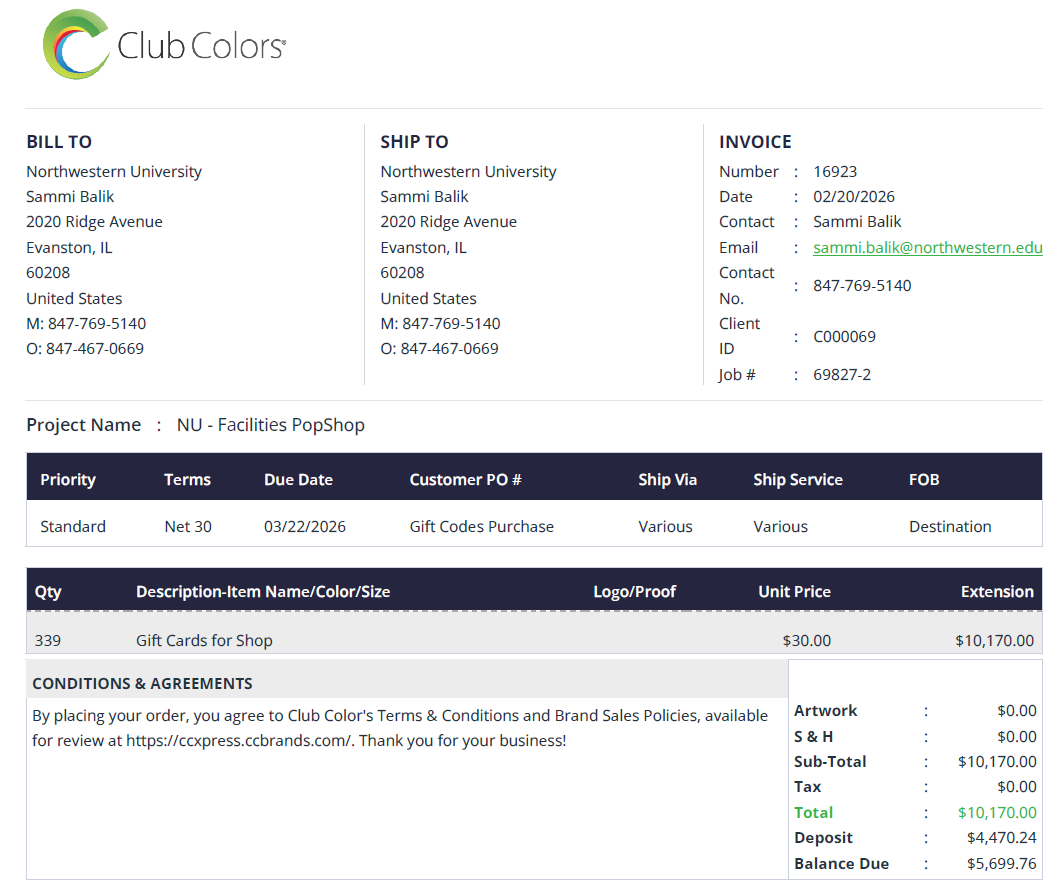This screenshot has height=892, width=1057.
Task: Click the project name NU - Facilities PopShop
Action: (270, 425)
